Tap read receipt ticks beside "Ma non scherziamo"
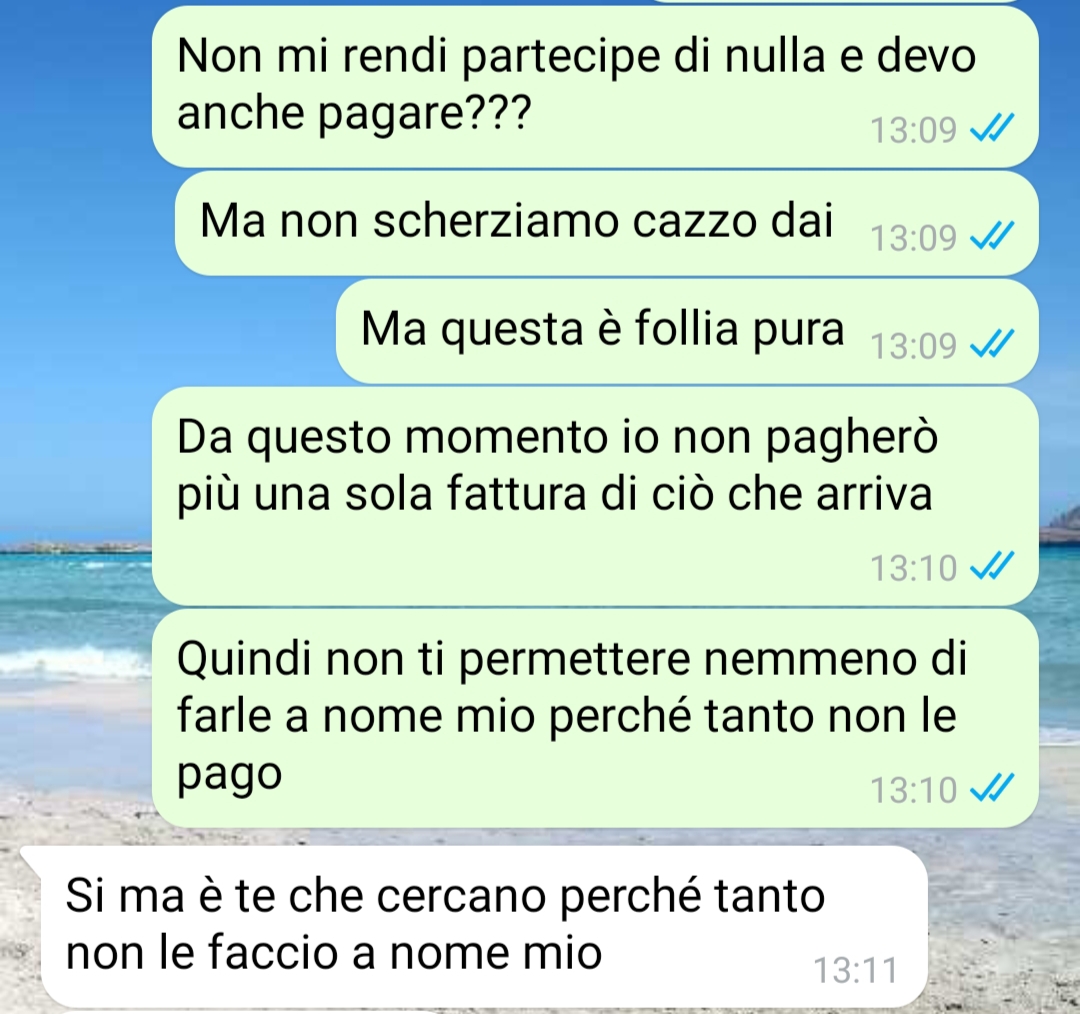Viewport: 1080px width, 1014px height. click(x=992, y=236)
